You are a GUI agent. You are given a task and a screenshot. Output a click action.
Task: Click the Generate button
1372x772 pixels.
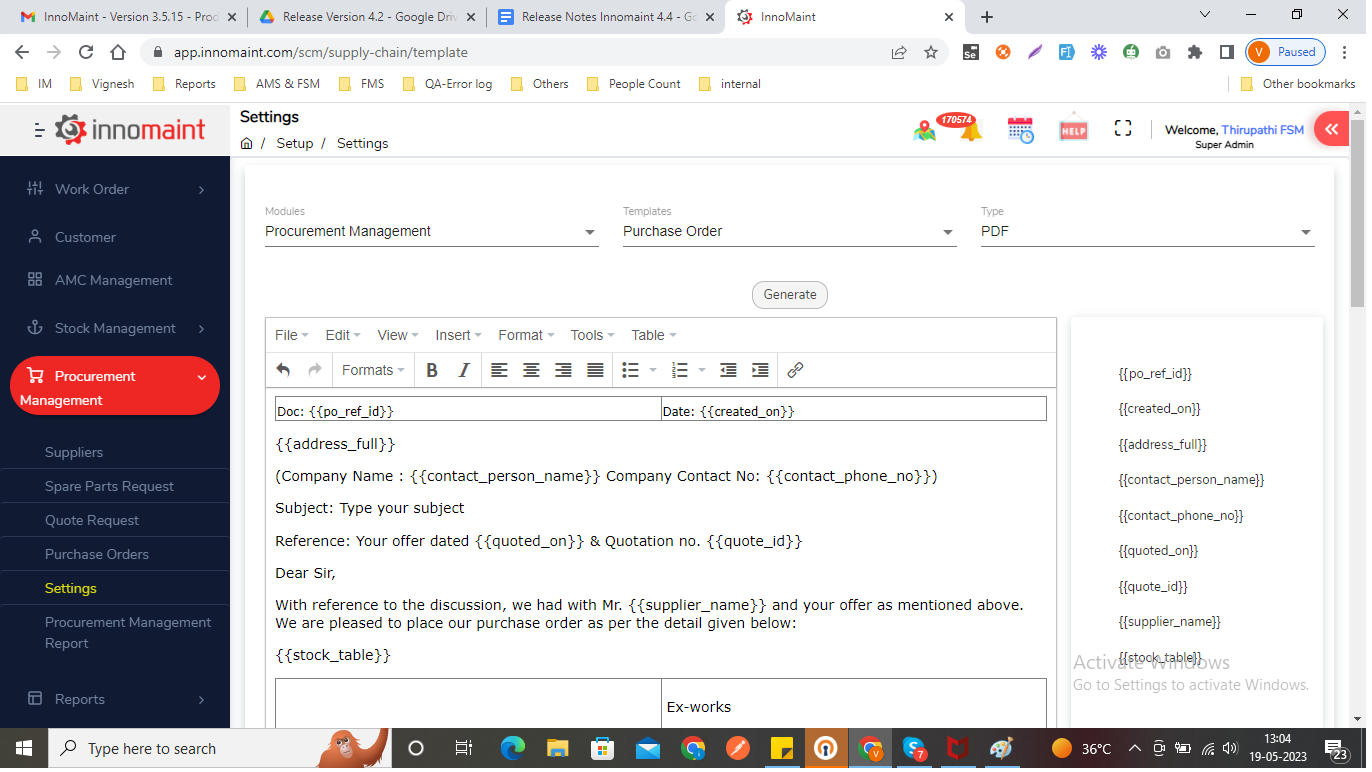(x=790, y=295)
